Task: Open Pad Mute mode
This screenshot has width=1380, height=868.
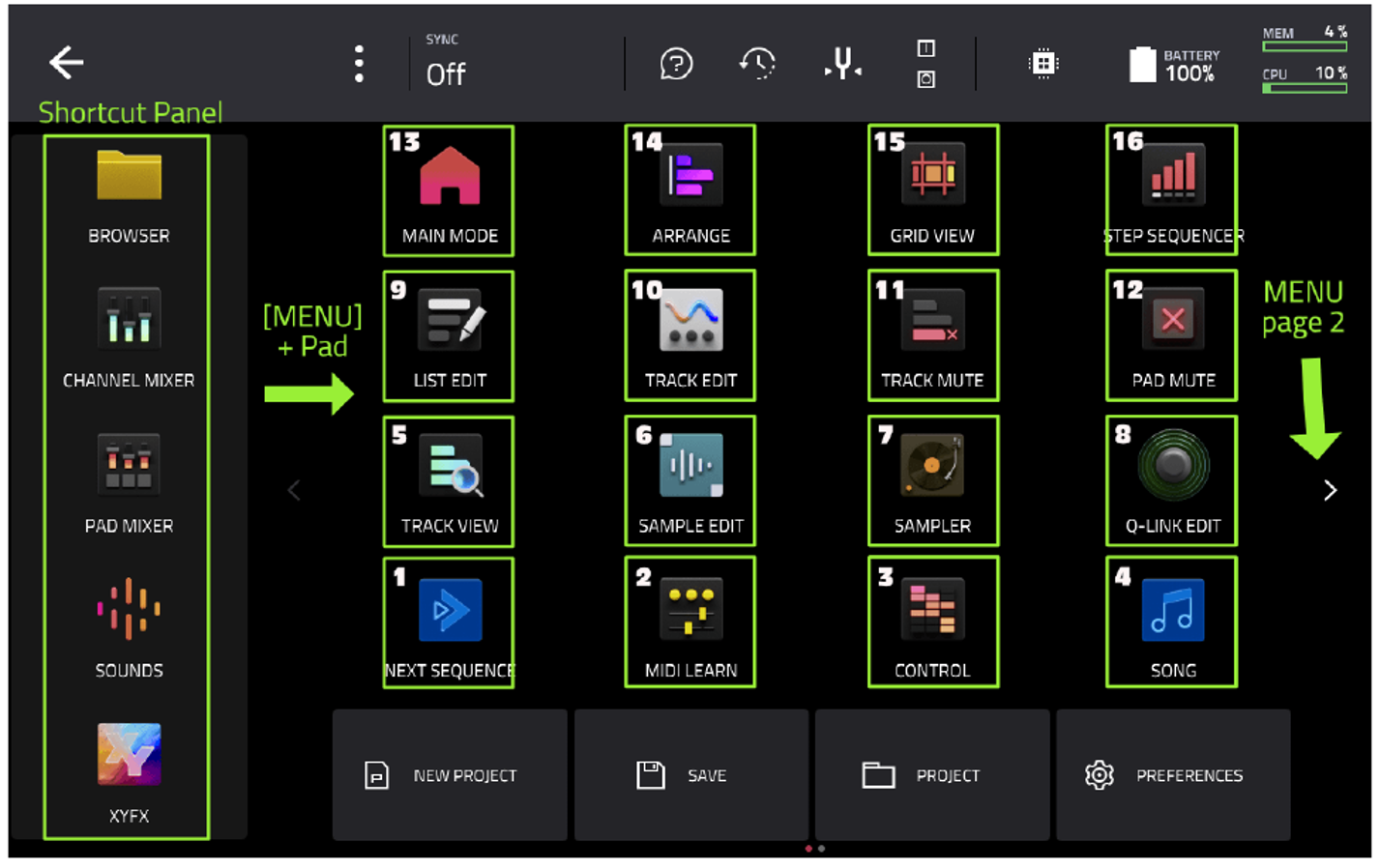Action: pyautogui.click(x=1172, y=335)
